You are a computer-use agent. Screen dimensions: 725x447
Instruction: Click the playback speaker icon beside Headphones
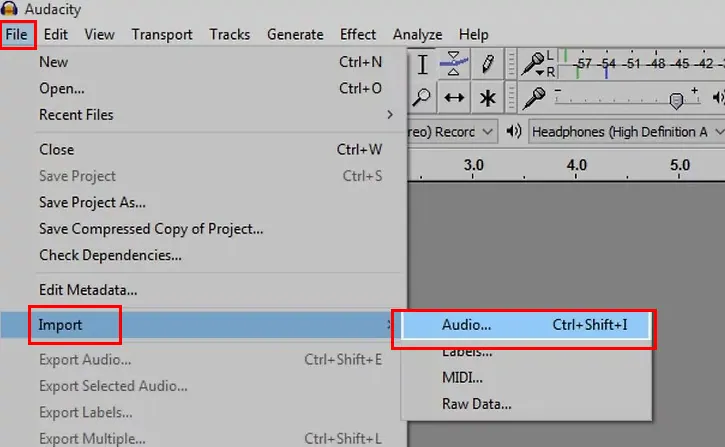coord(513,132)
